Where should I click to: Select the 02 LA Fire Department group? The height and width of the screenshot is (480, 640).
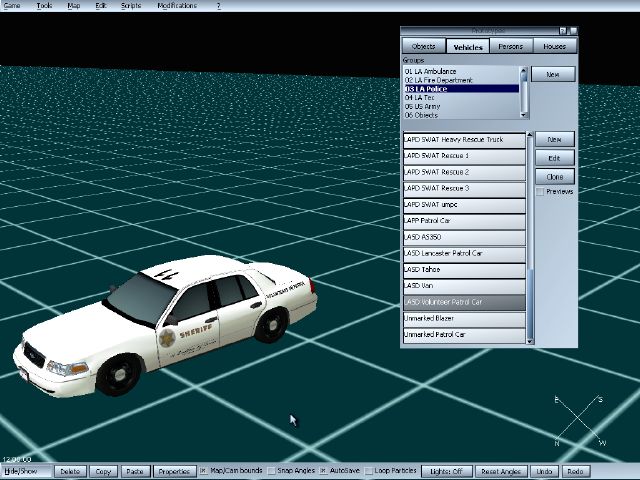(x=461, y=80)
